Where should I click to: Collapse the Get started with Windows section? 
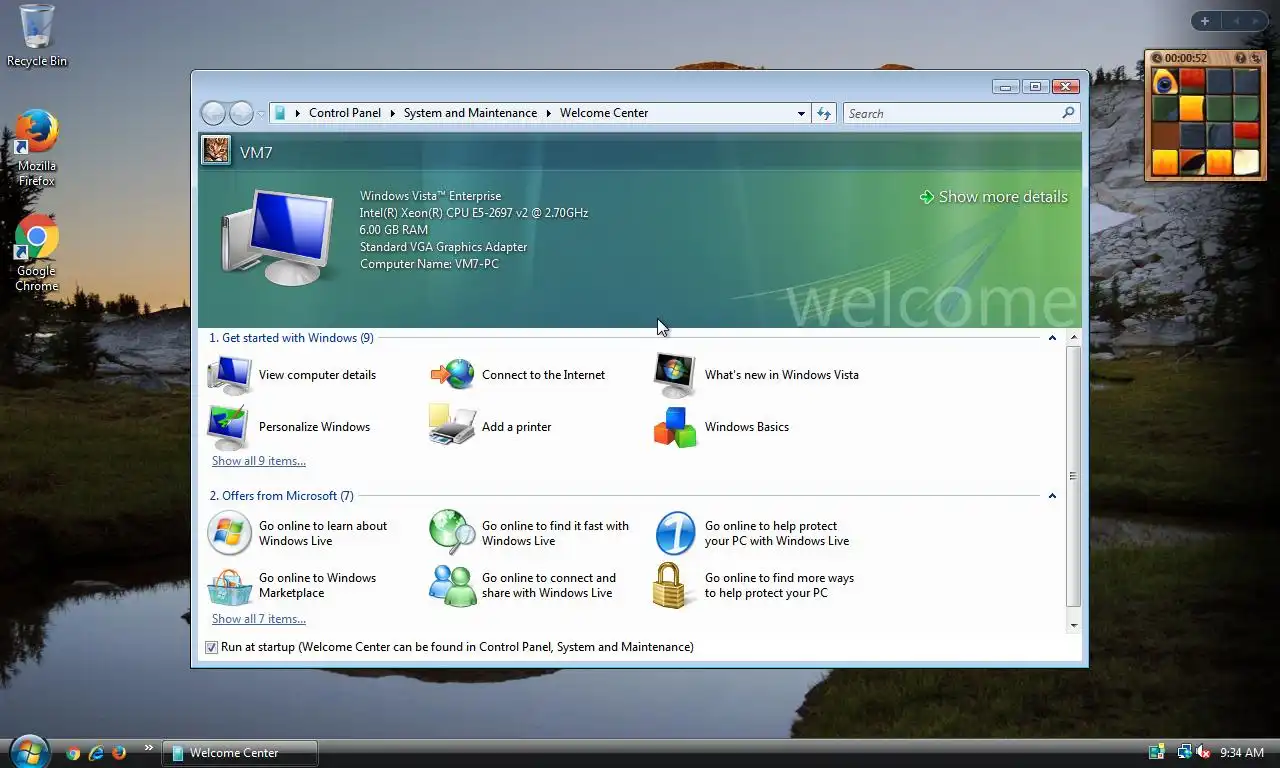tap(1052, 338)
